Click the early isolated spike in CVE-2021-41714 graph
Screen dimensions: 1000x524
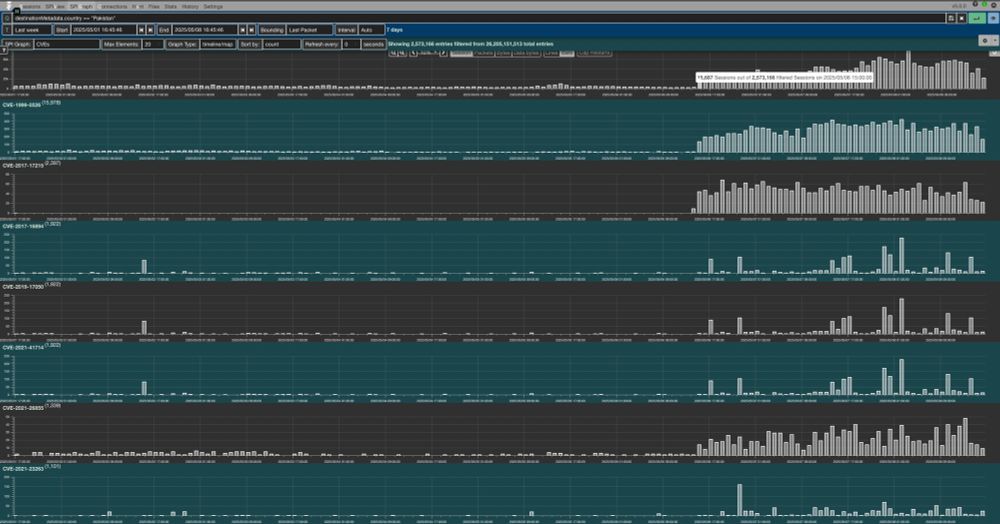click(x=144, y=388)
